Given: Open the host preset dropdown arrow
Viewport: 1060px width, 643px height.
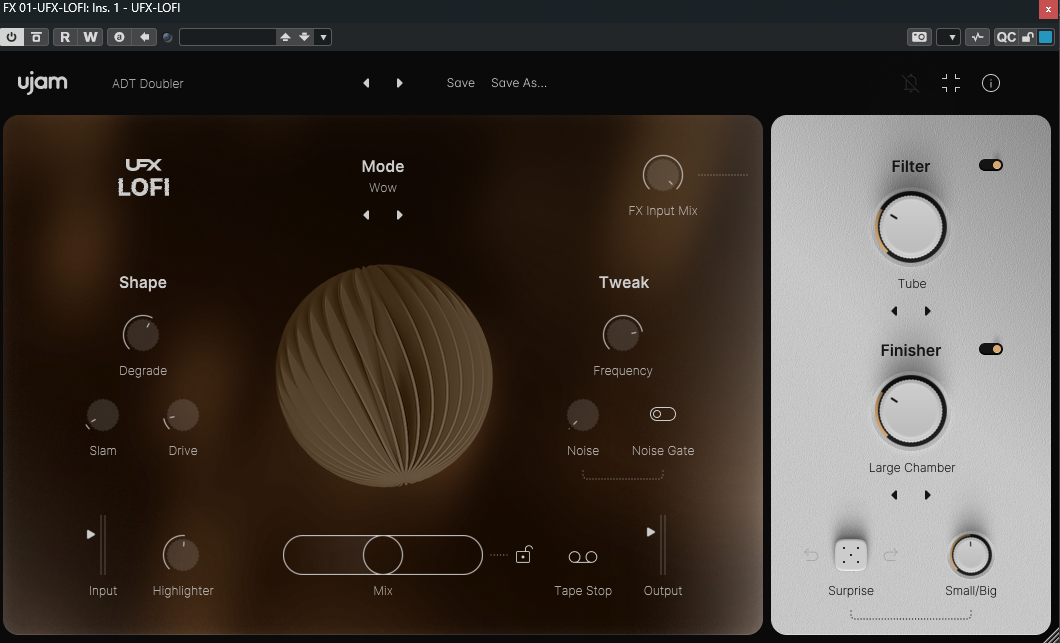Looking at the screenshot, I should pos(323,37).
